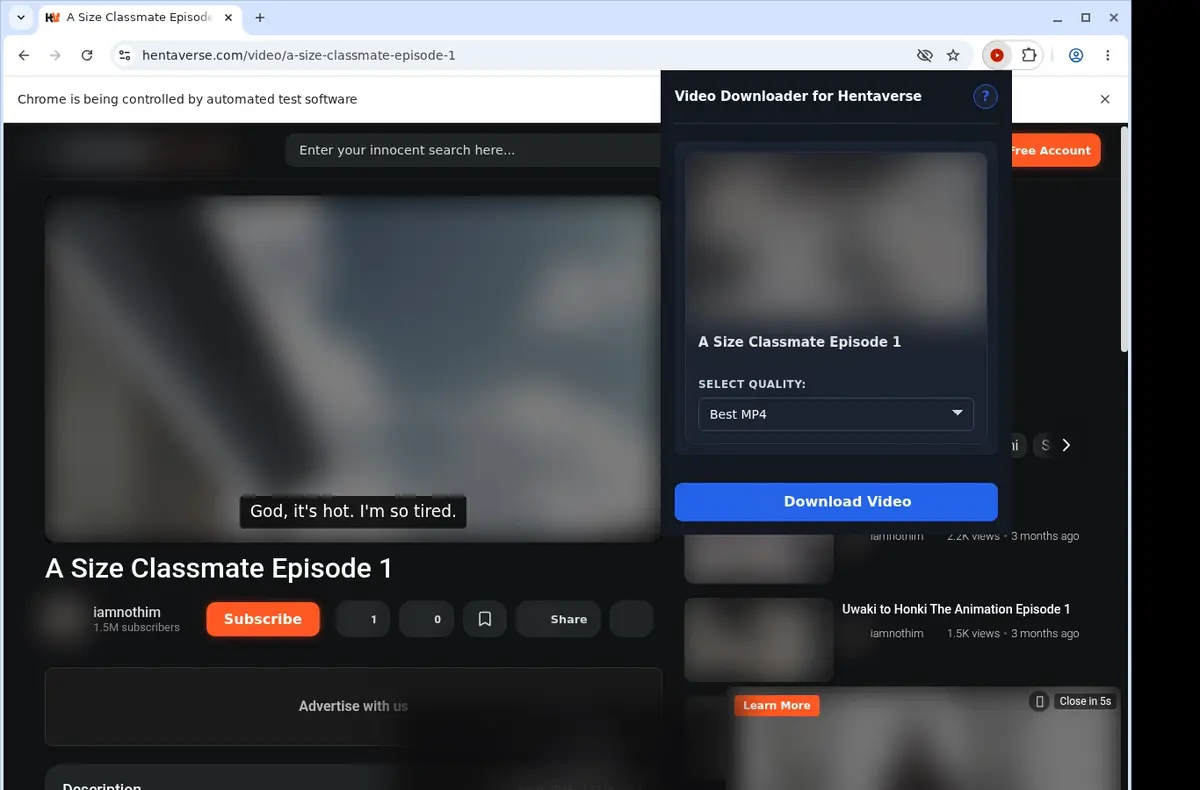Open the Best MP4 quality dropdown
Image resolution: width=1200 pixels, height=790 pixels.
[836, 414]
